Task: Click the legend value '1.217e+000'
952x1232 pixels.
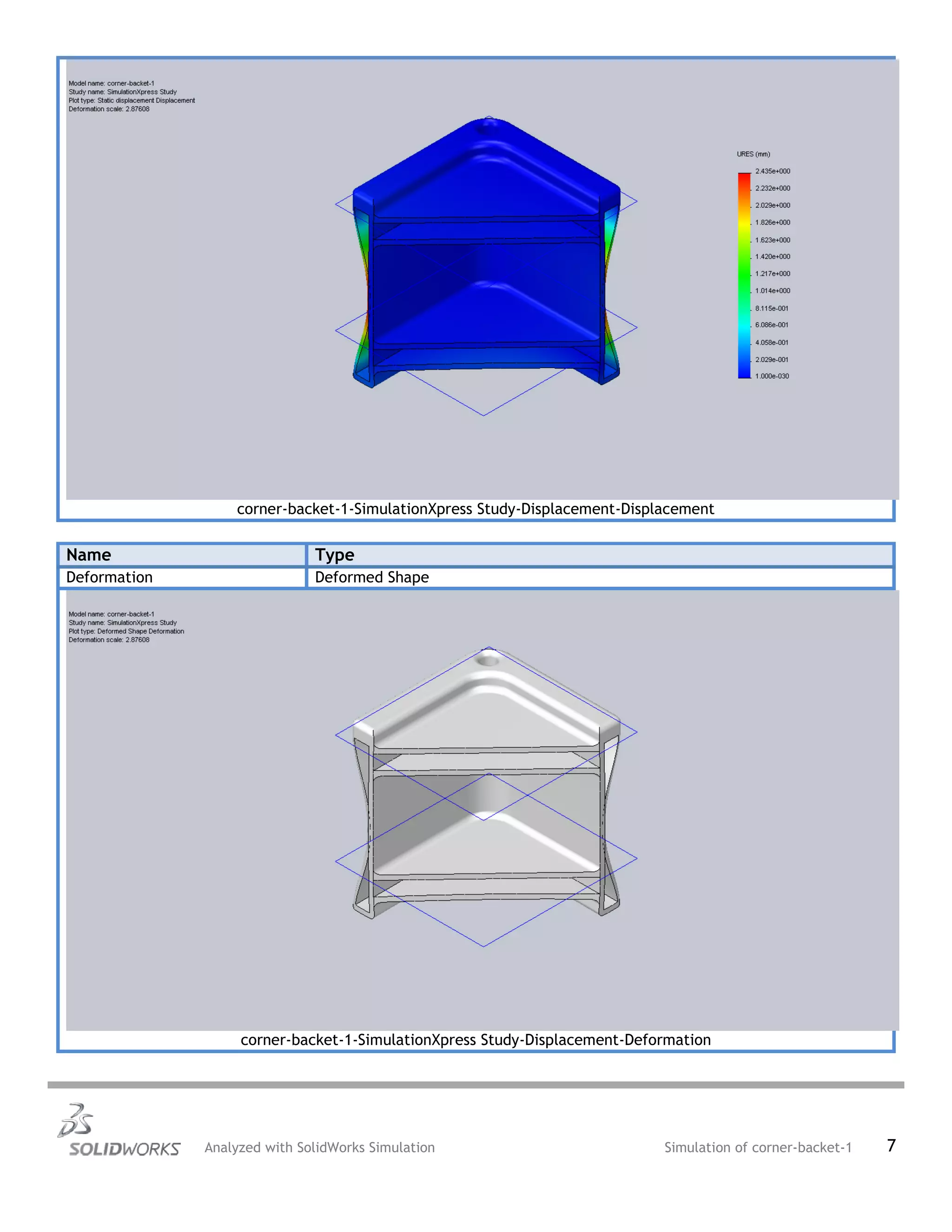Action: 773,273
